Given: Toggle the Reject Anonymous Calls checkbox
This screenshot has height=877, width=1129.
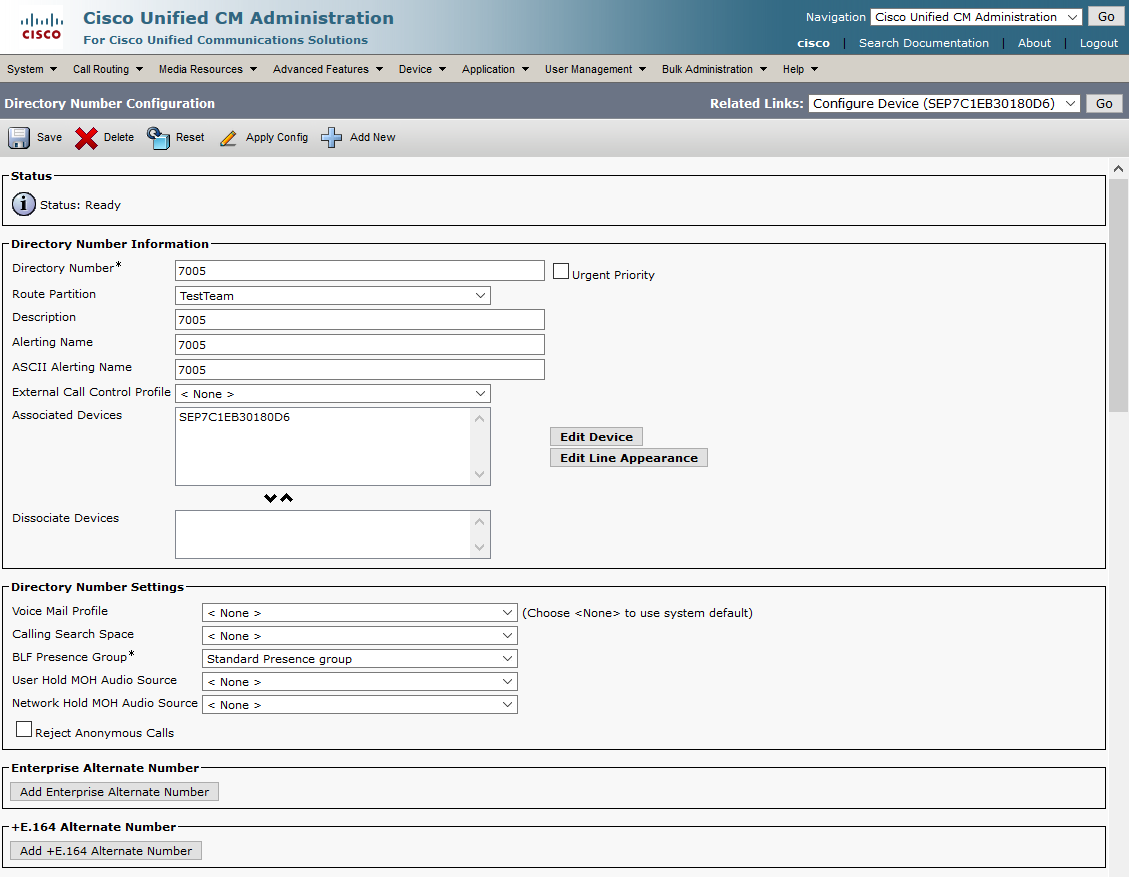Looking at the screenshot, I should (x=24, y=730).
